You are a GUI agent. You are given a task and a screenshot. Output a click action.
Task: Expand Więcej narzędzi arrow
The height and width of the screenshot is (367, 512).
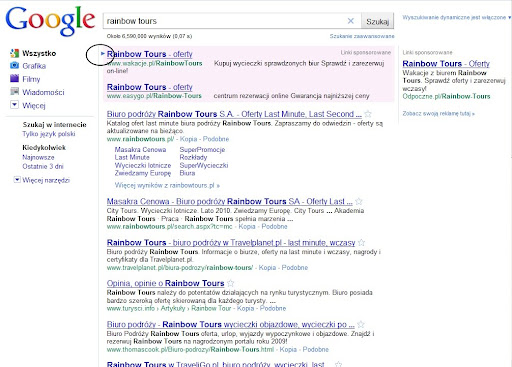[x=17, y=180]
